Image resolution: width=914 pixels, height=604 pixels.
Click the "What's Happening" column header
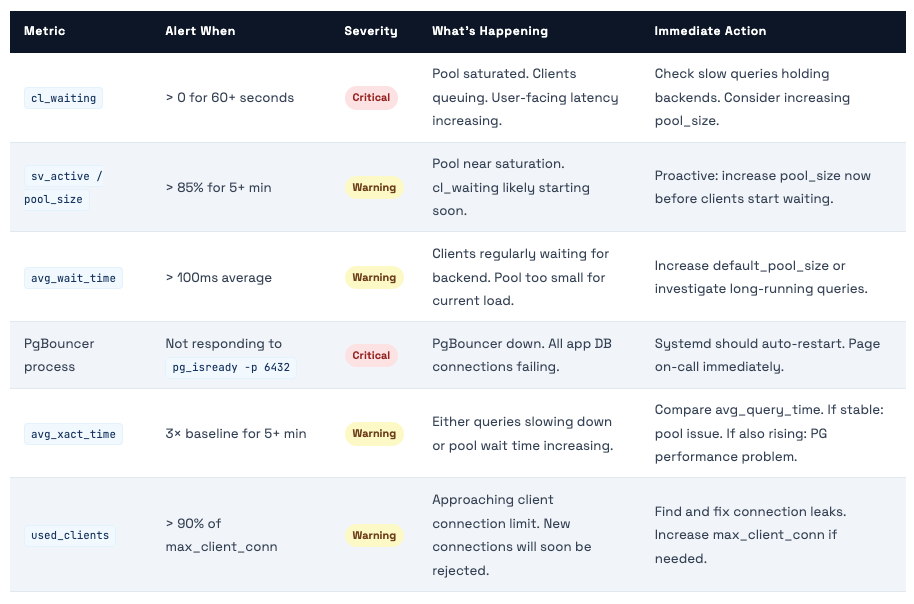(x=490, y=31)
